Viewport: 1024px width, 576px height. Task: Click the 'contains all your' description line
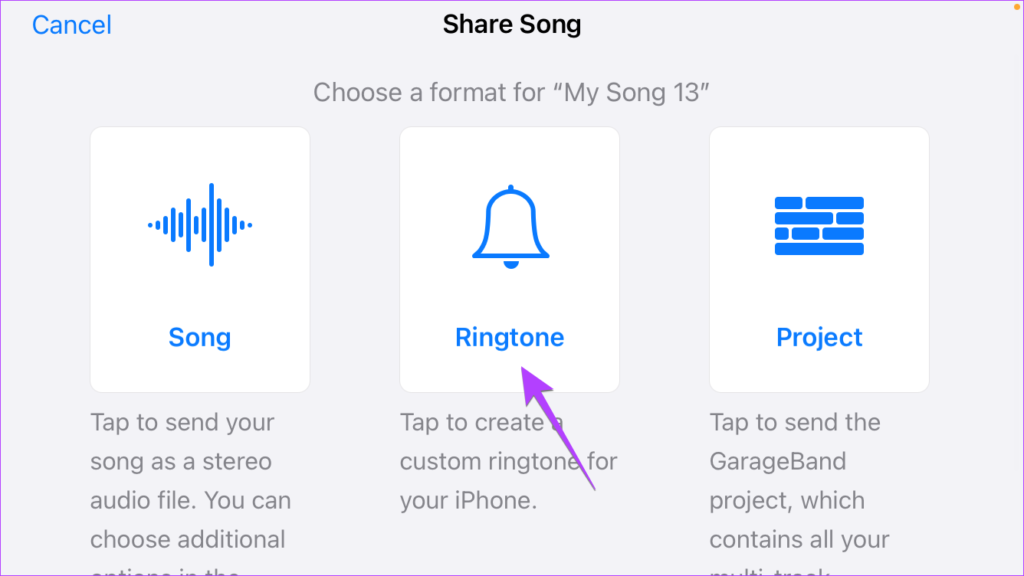pos(799,539)
